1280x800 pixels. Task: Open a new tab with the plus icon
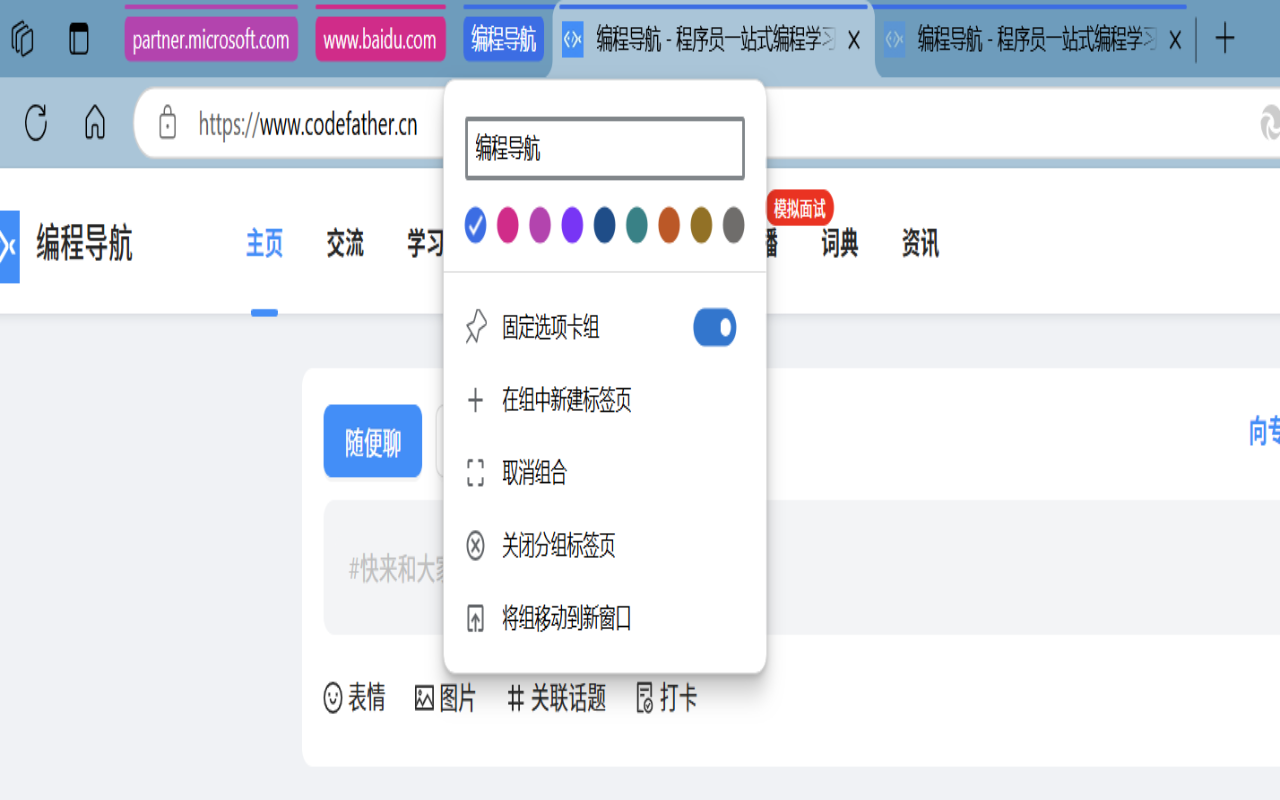[1225, 40]
